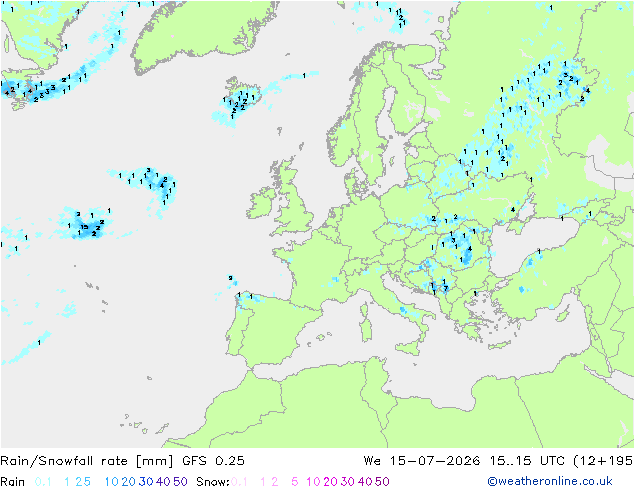This screenshot has height=490, width=634.
Task: Click the "Snow:" legend label
Action: tap(213, 482)
